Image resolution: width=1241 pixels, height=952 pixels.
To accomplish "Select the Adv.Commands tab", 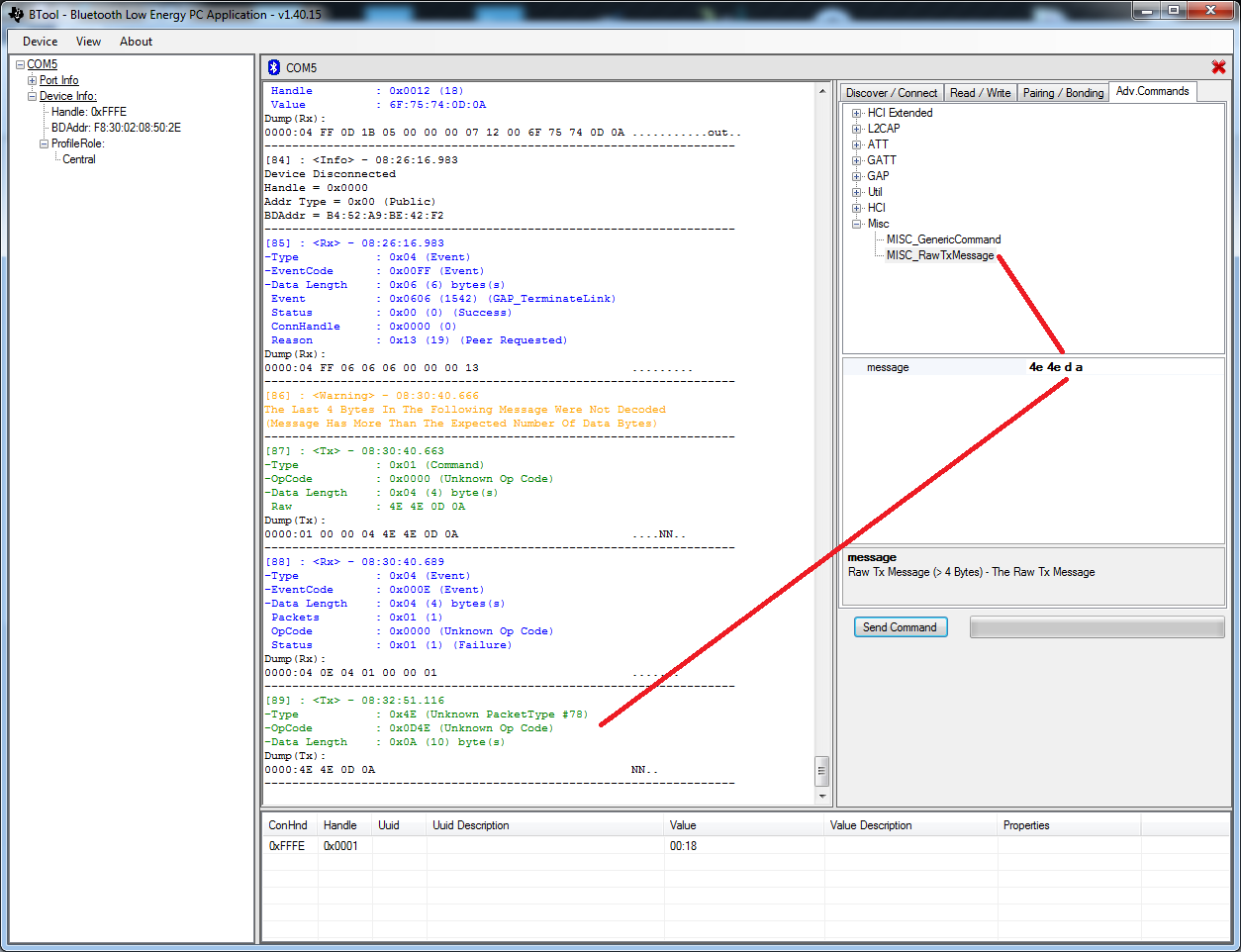I will (x=1153, y=91).
